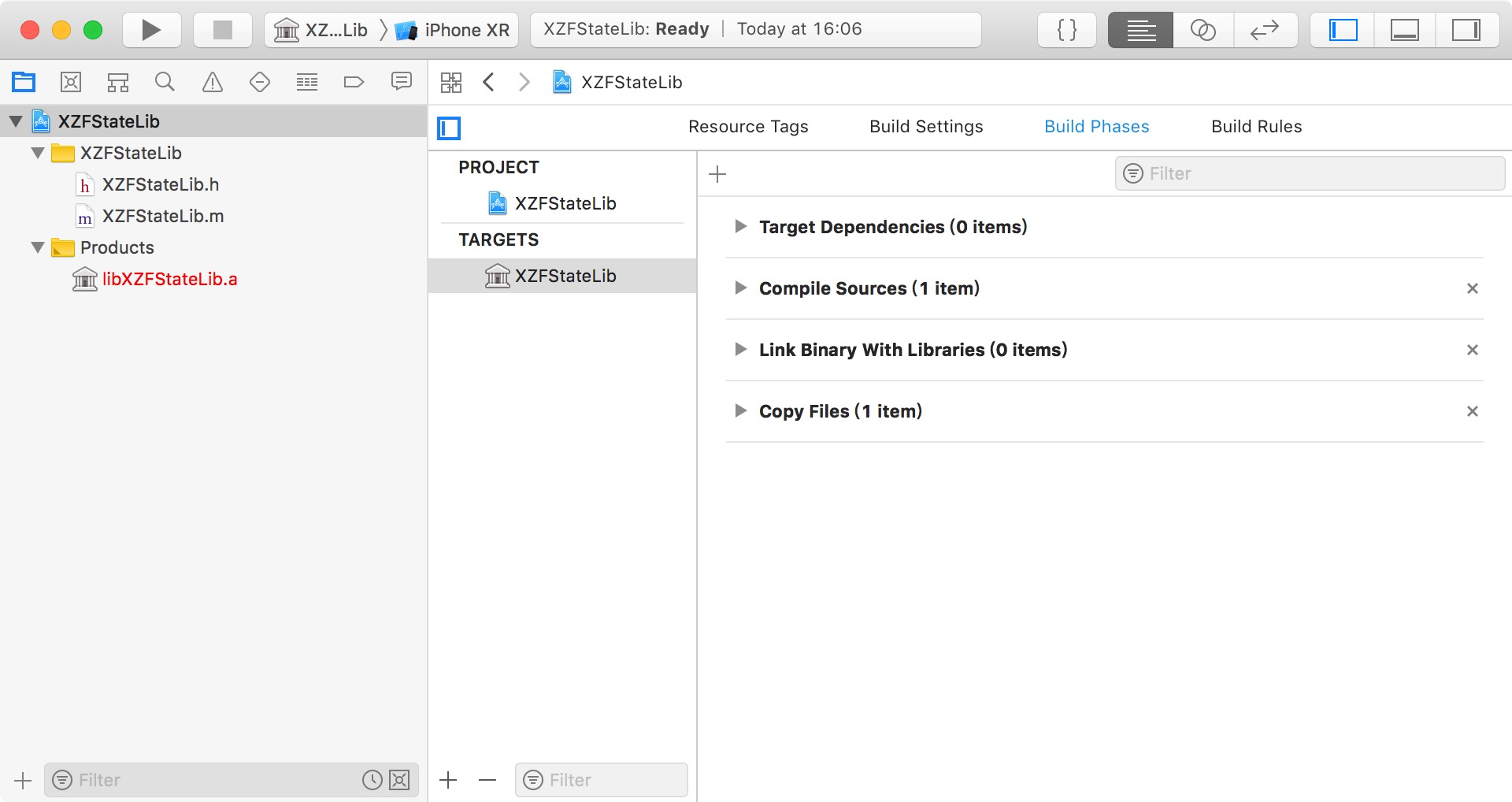Add a new target
The height and width of the screenshot is (802, 1512).
pyautogui.click(x=448, y=780)
